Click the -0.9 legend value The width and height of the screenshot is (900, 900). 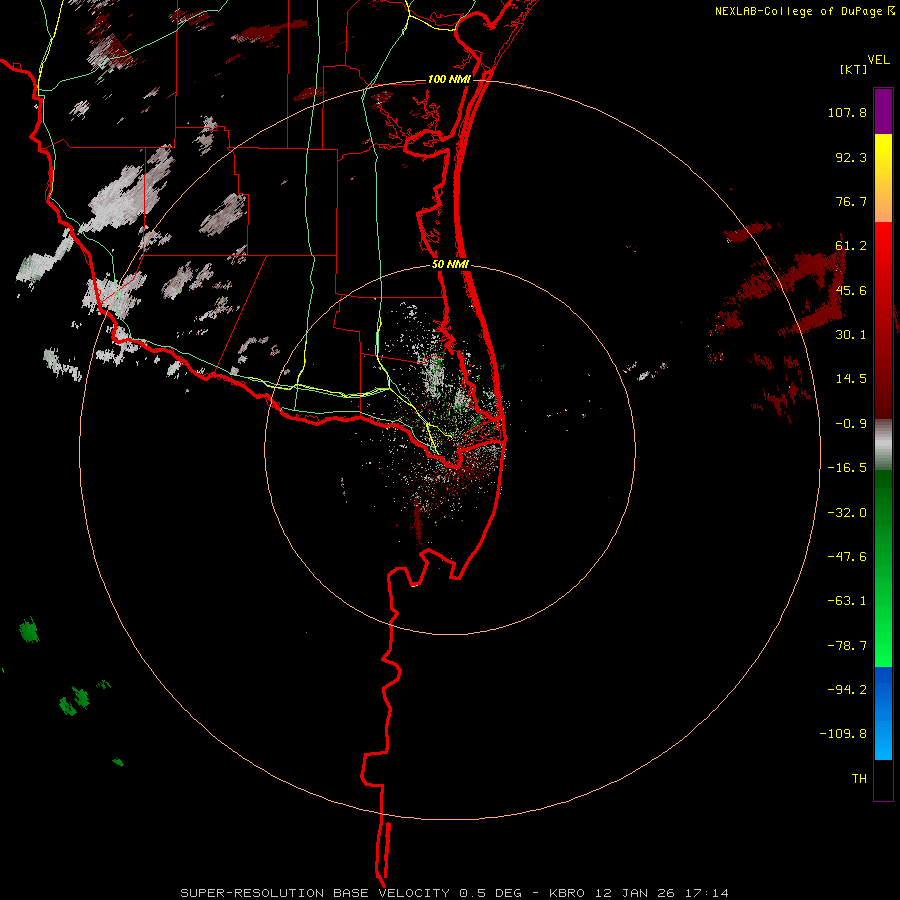[x=851, y=424]
